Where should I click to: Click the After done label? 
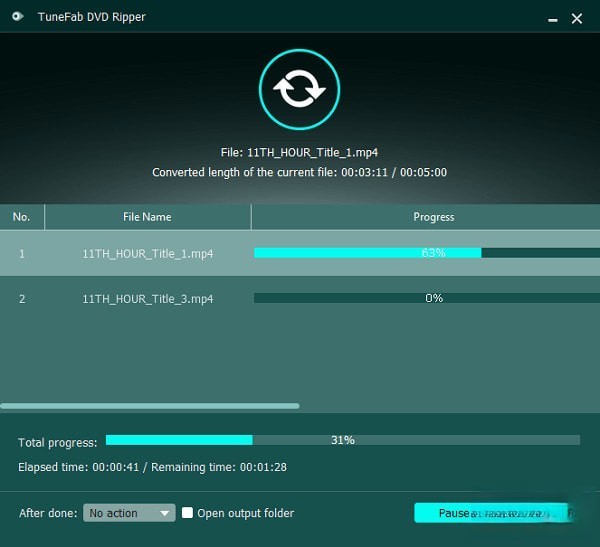pyautogui.click(x=48, y=513)
